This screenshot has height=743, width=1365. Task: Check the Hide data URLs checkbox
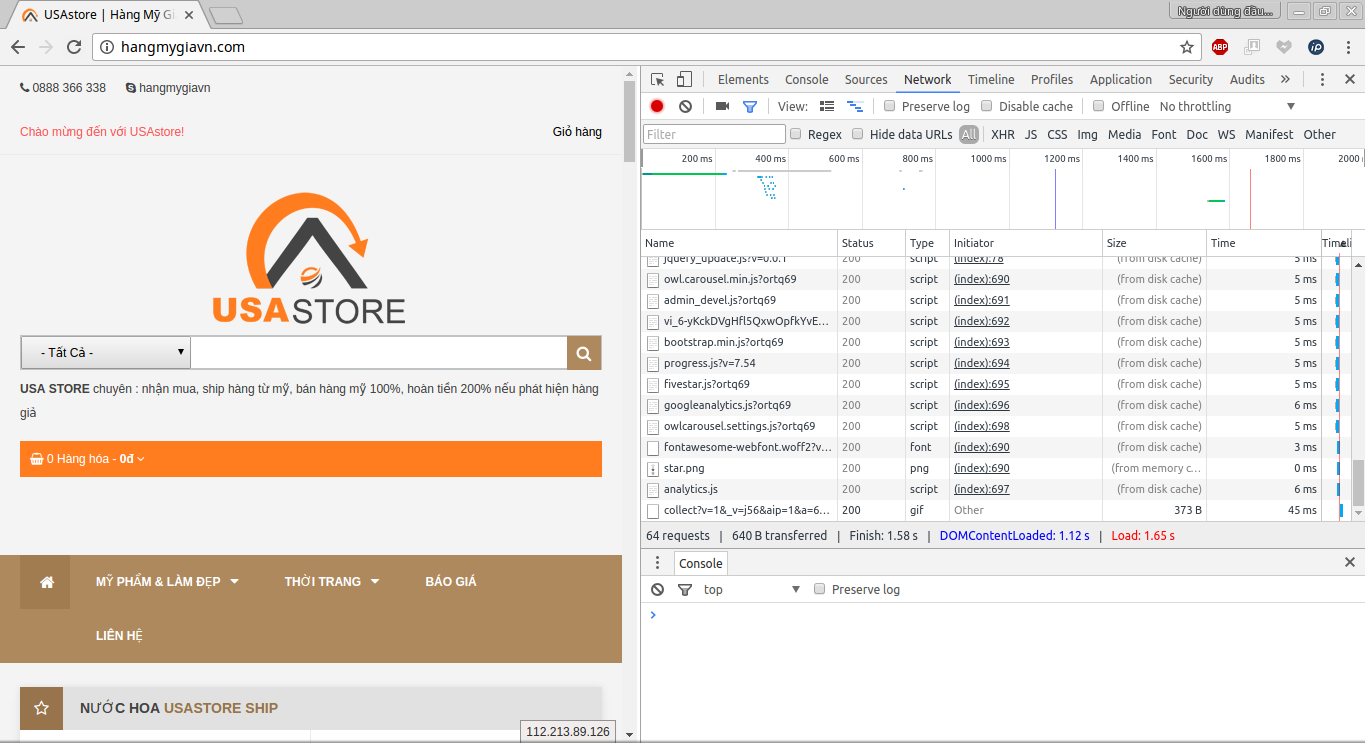coord(858,134)
